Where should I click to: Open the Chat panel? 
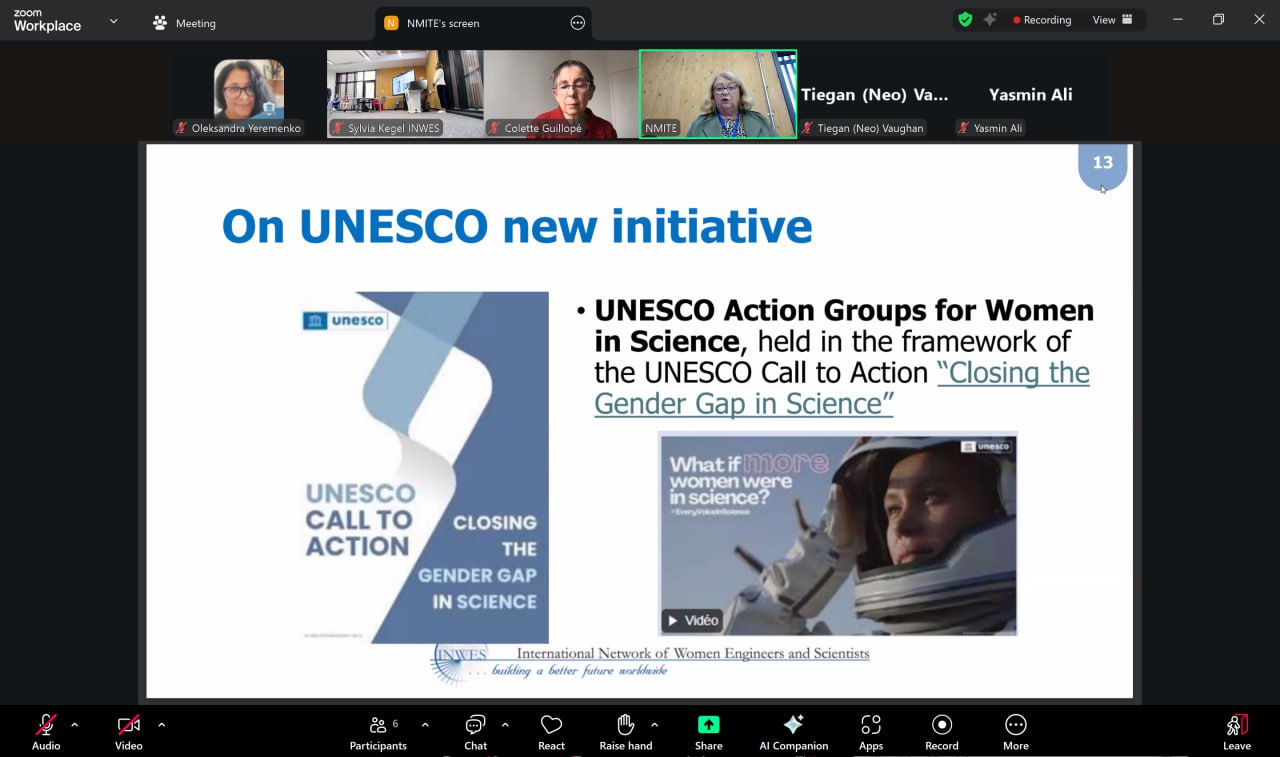475,731
